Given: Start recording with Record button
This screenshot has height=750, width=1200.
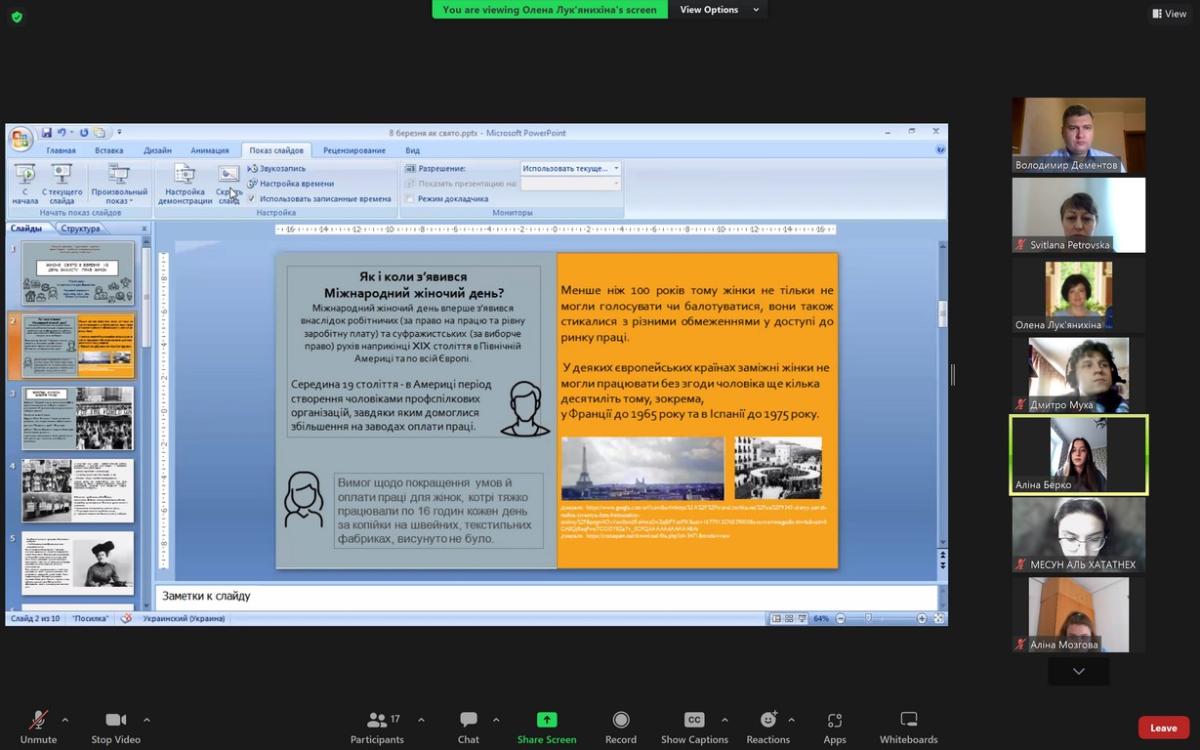Looking at the screenshot, I should [621, 721].
